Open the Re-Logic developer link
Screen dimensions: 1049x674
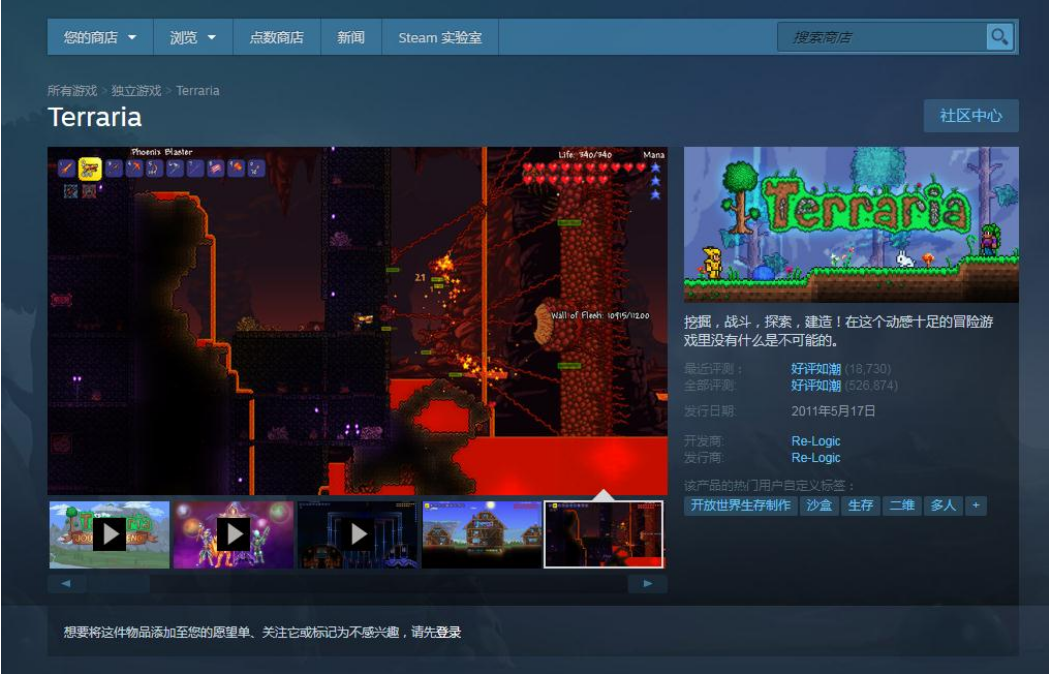(x=816, y=441)
